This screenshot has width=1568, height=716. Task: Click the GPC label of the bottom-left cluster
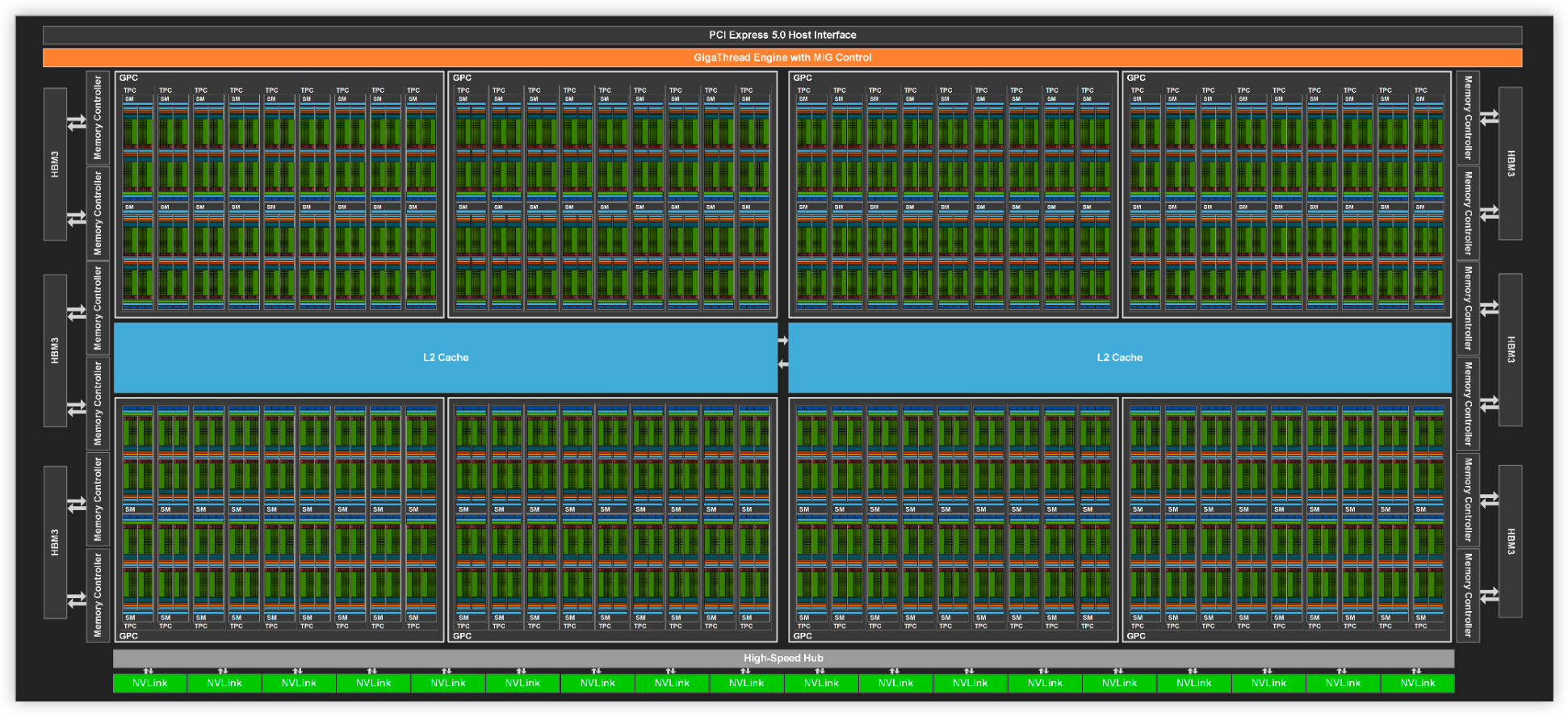click(x=128, y=636)
